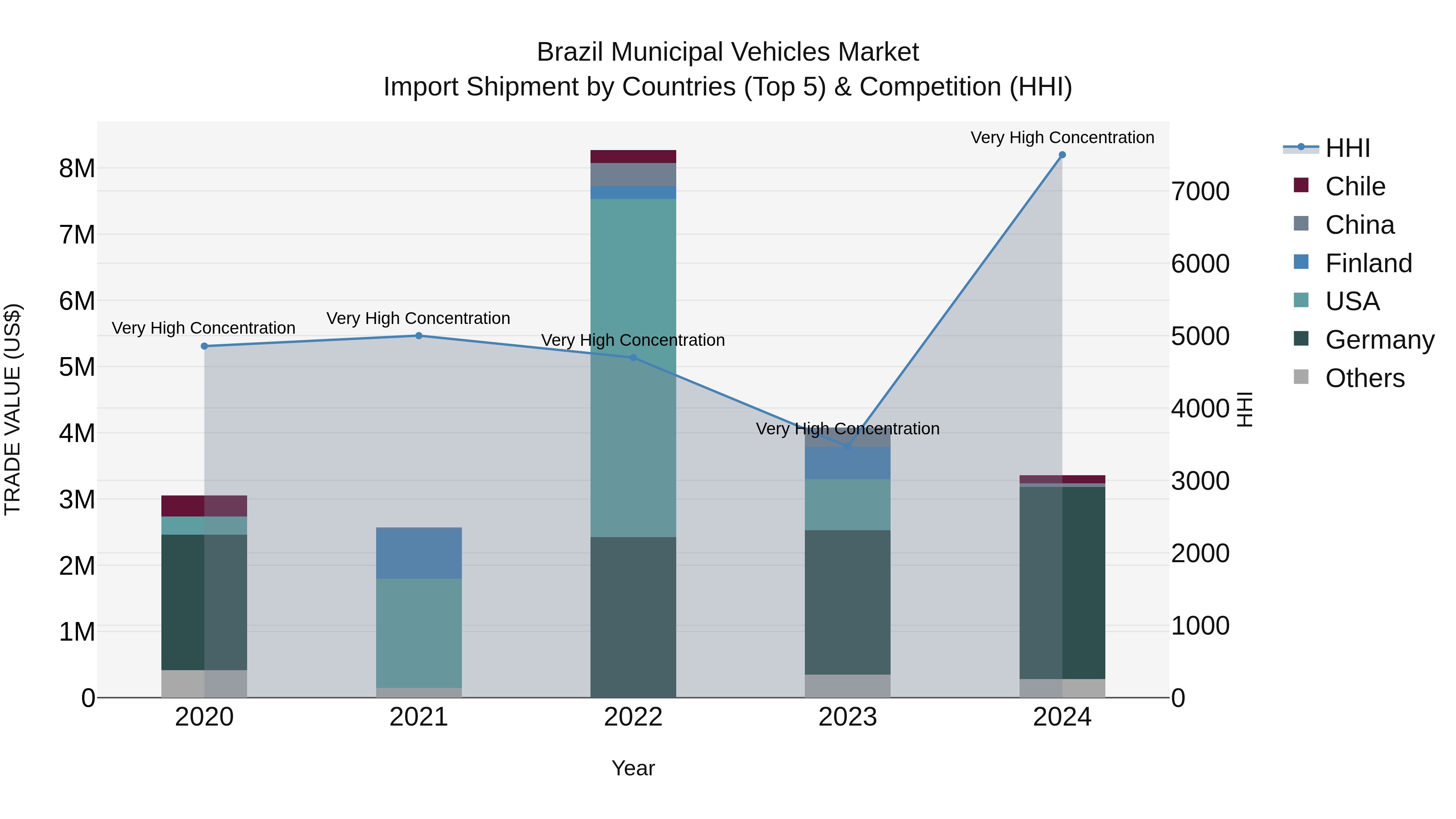The height and width of the screenshot is (819, 1456).
Task: Click the subtitle 'Import Shipment by Countries'
Action: tap(561, 87)
